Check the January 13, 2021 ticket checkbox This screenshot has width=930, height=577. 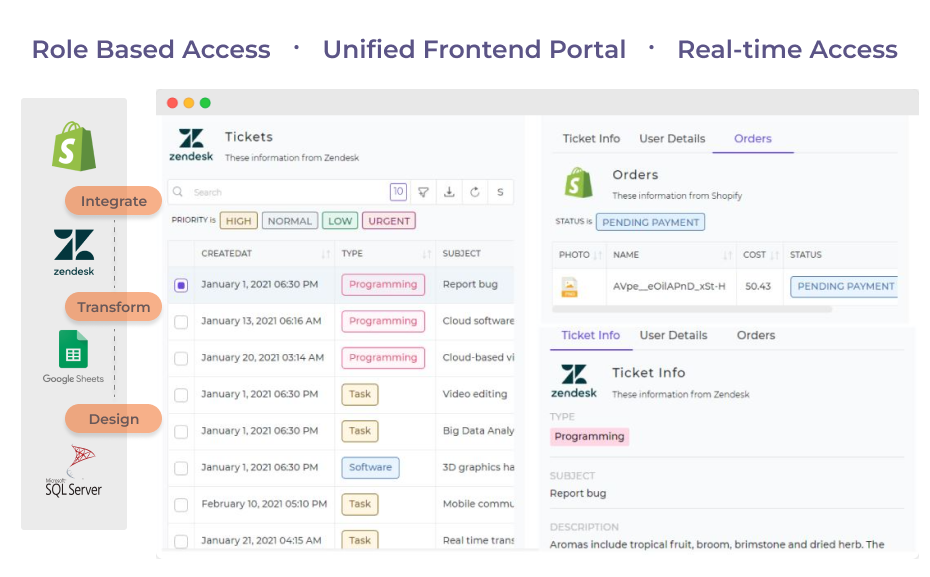(x=181, y=322)
